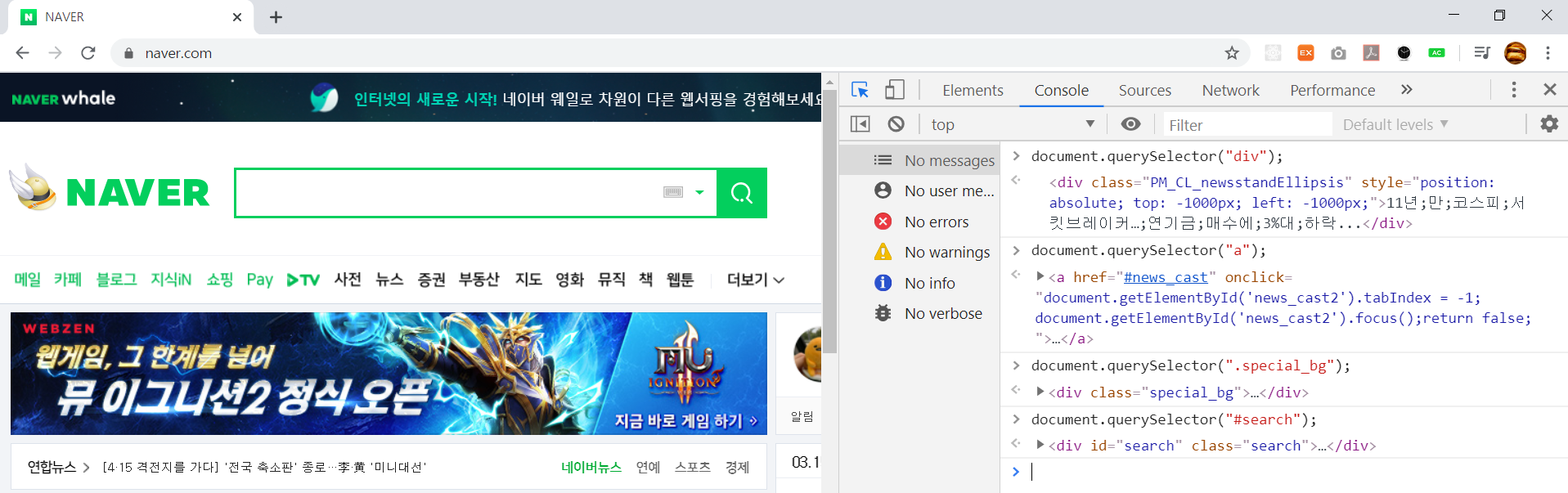Screen dimensions: 1568x493
Task: Open console settings gear icon
Action: [x=1549, y=124]
